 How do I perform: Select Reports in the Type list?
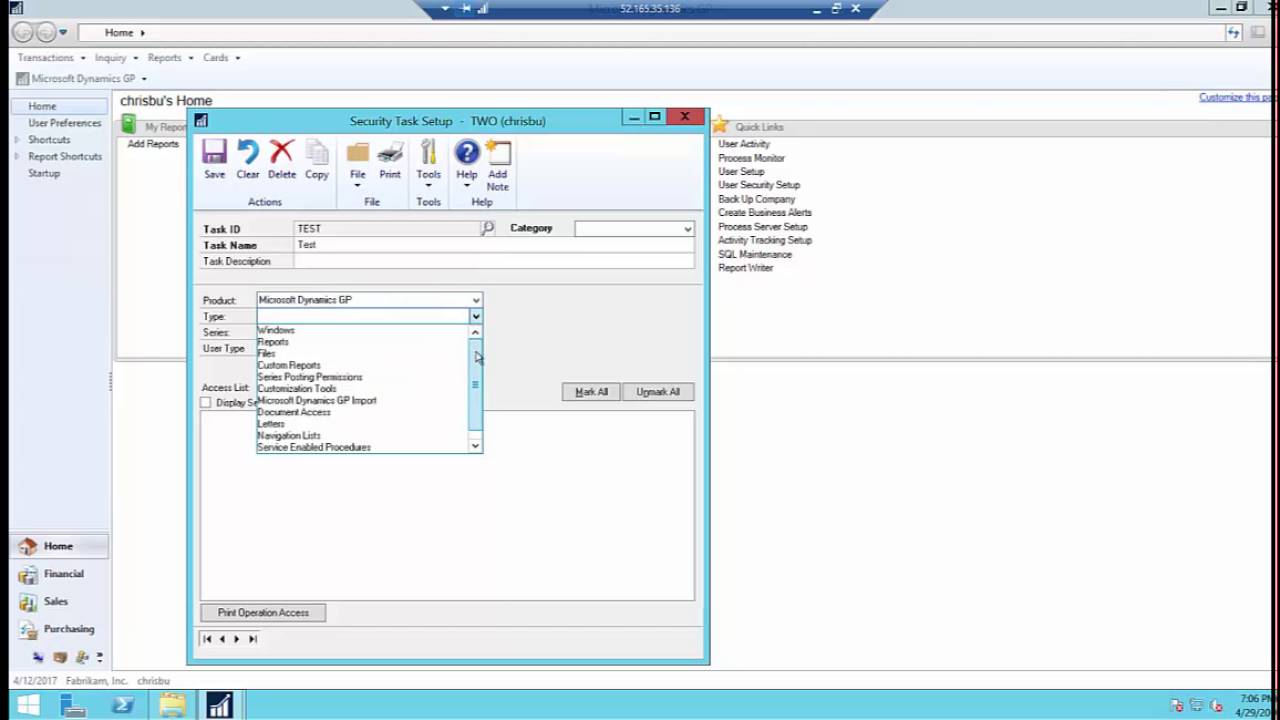pyautogui.click(x=273, y=342)
